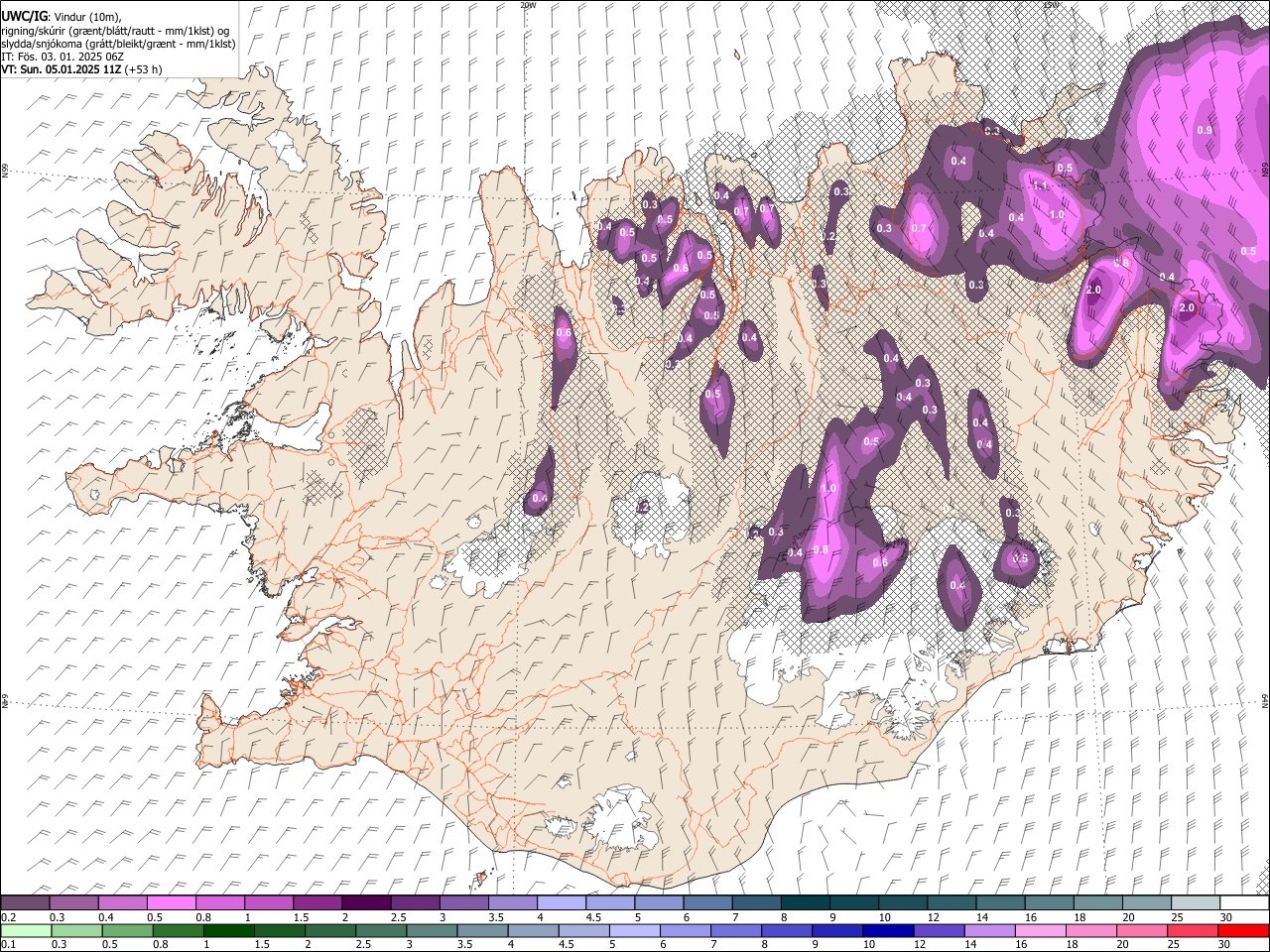
Task: Select the top legend swatch between 12 and 14
Action: click(952, 902)
